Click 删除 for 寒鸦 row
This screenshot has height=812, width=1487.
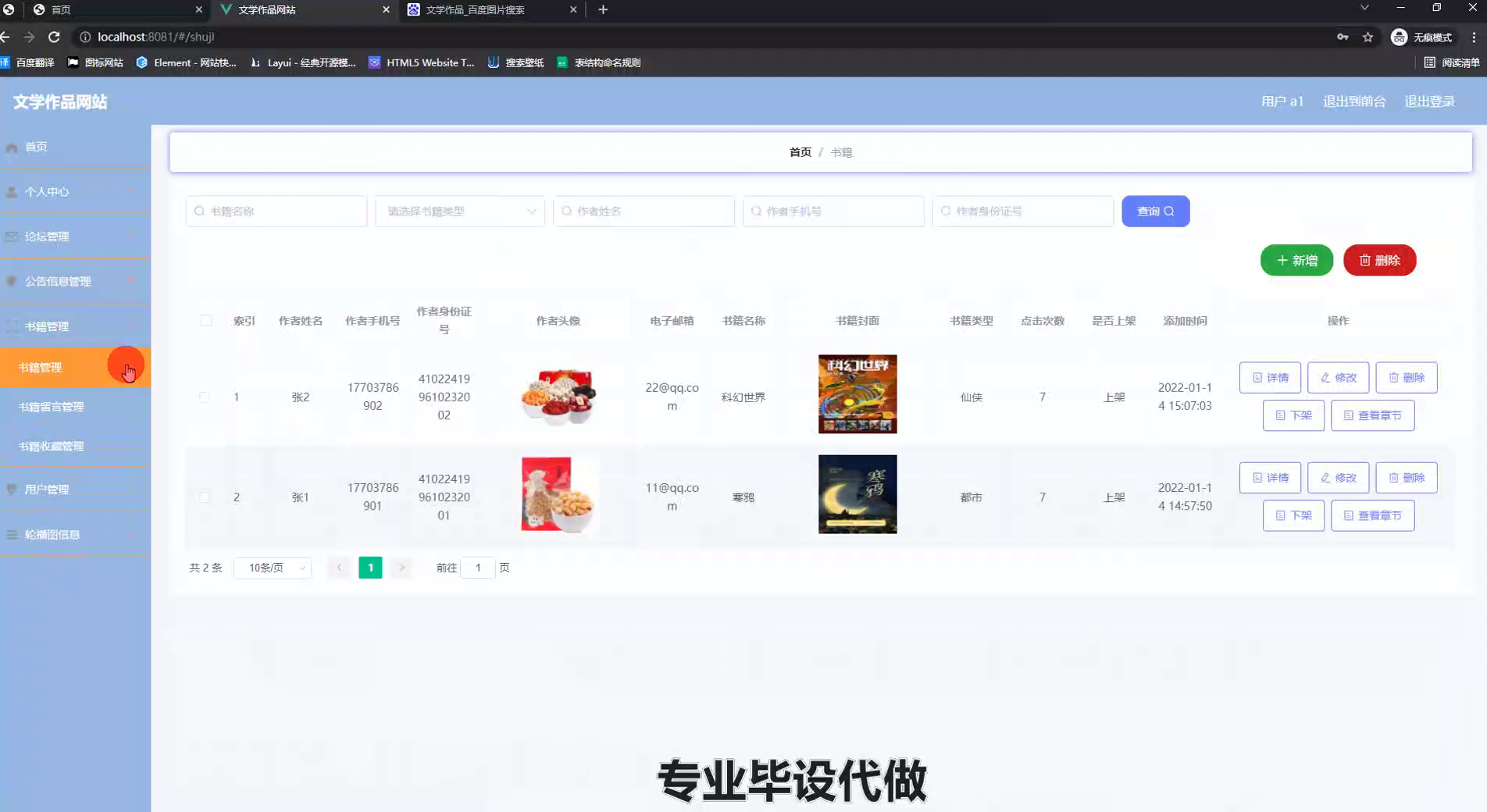click(x=1406, y=478)
